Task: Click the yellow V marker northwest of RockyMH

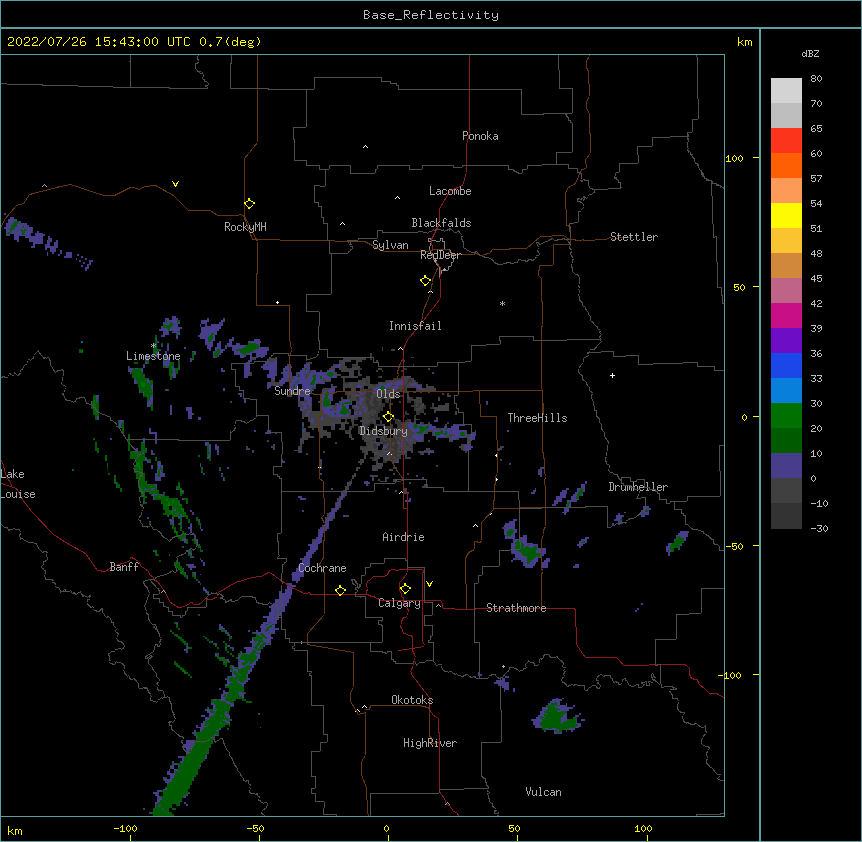Action: click(175, 184)
